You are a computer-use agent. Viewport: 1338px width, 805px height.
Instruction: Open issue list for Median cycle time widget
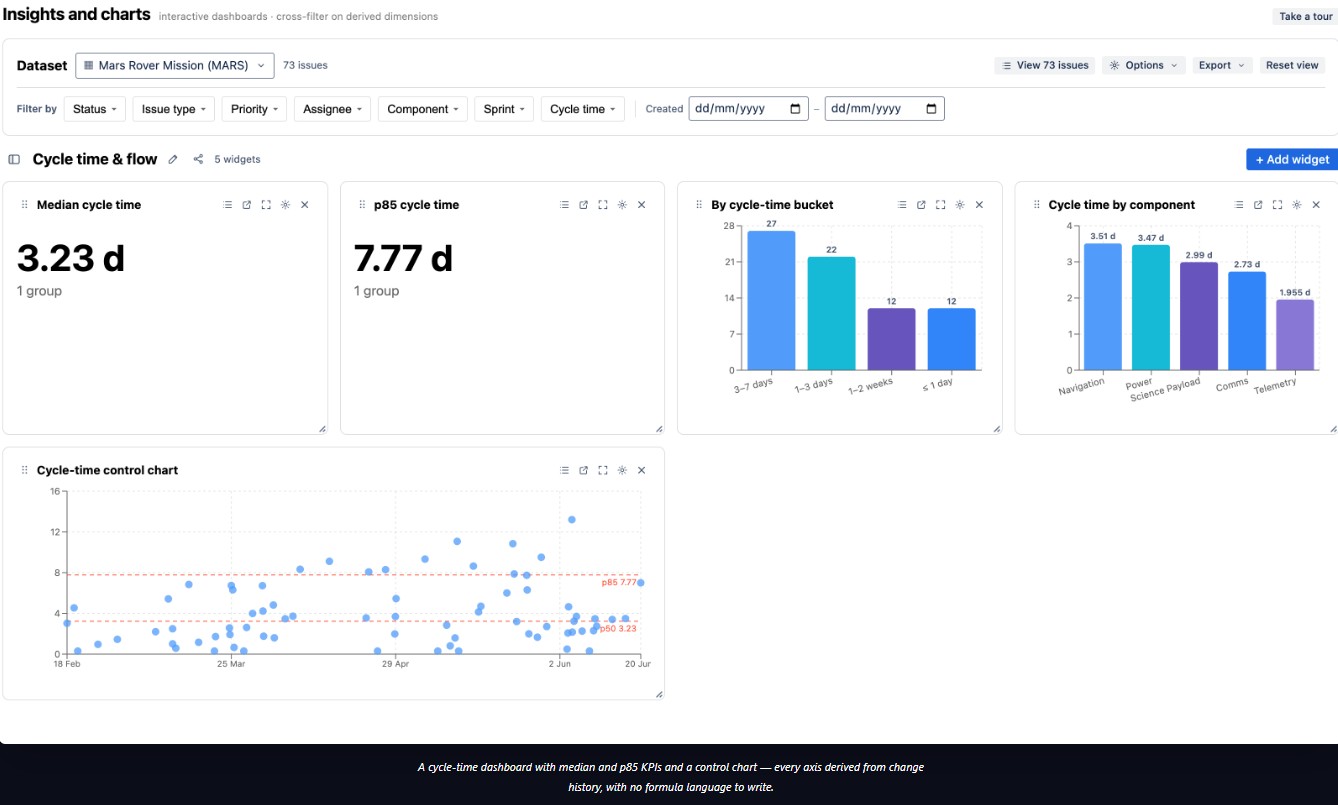coord(228,205)
